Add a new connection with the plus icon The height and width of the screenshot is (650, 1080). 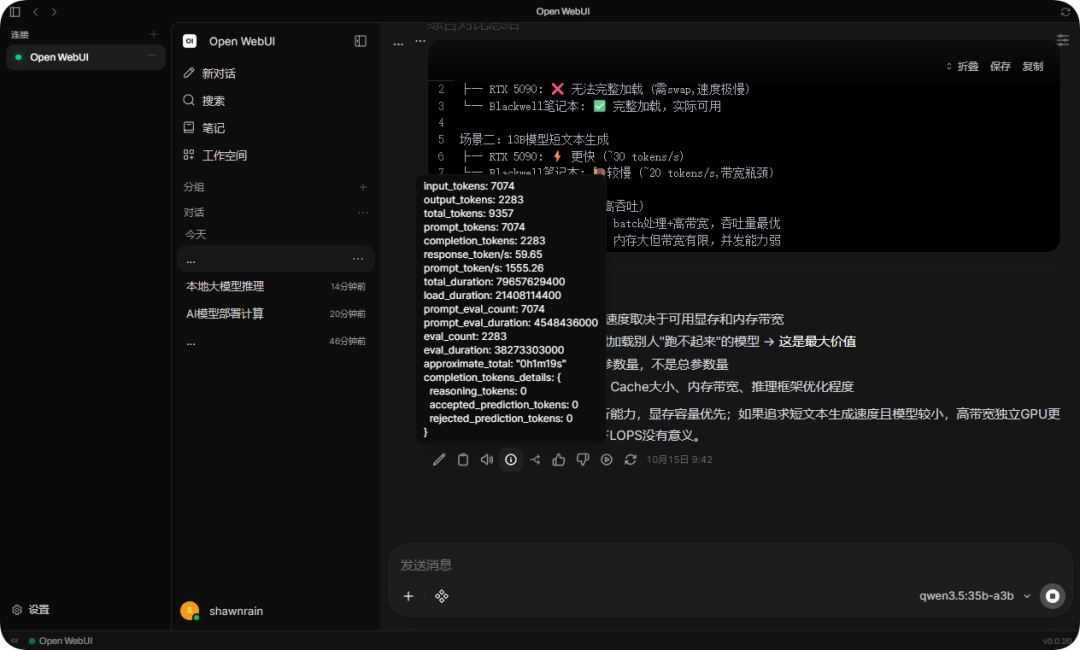tap(154, 34)
